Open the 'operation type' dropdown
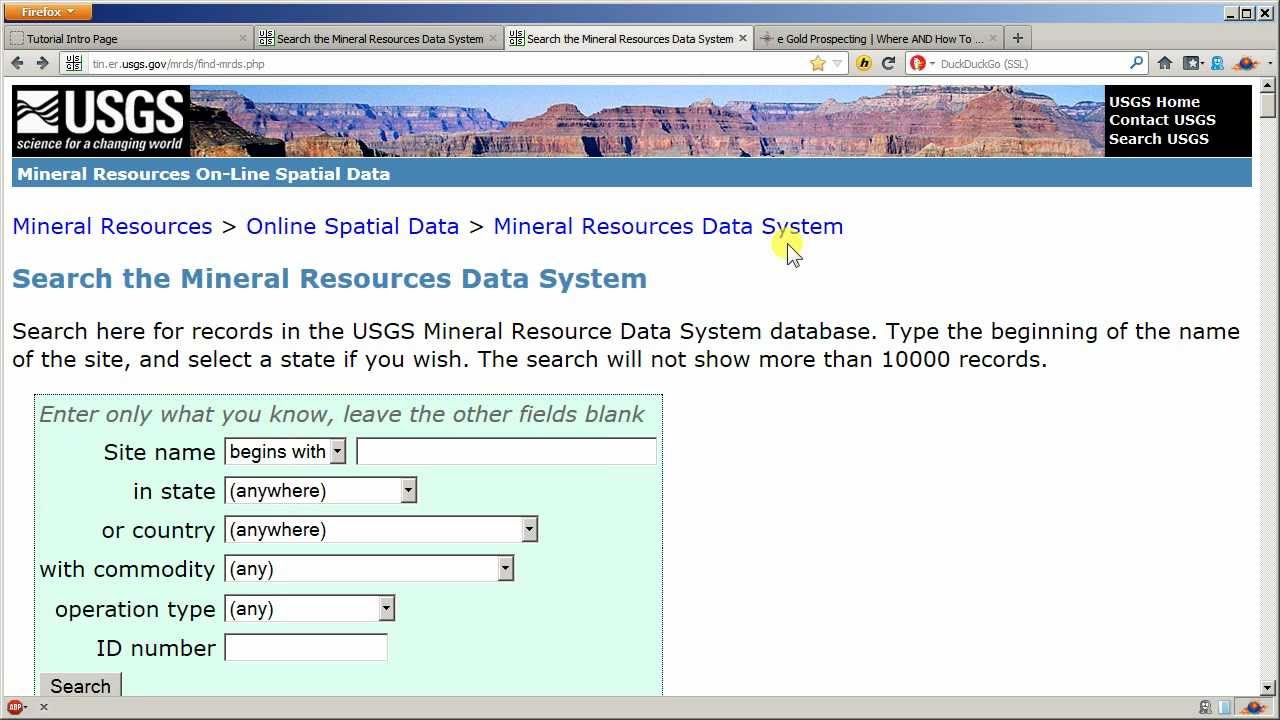1280x720 pixels. tap(309, 609)
